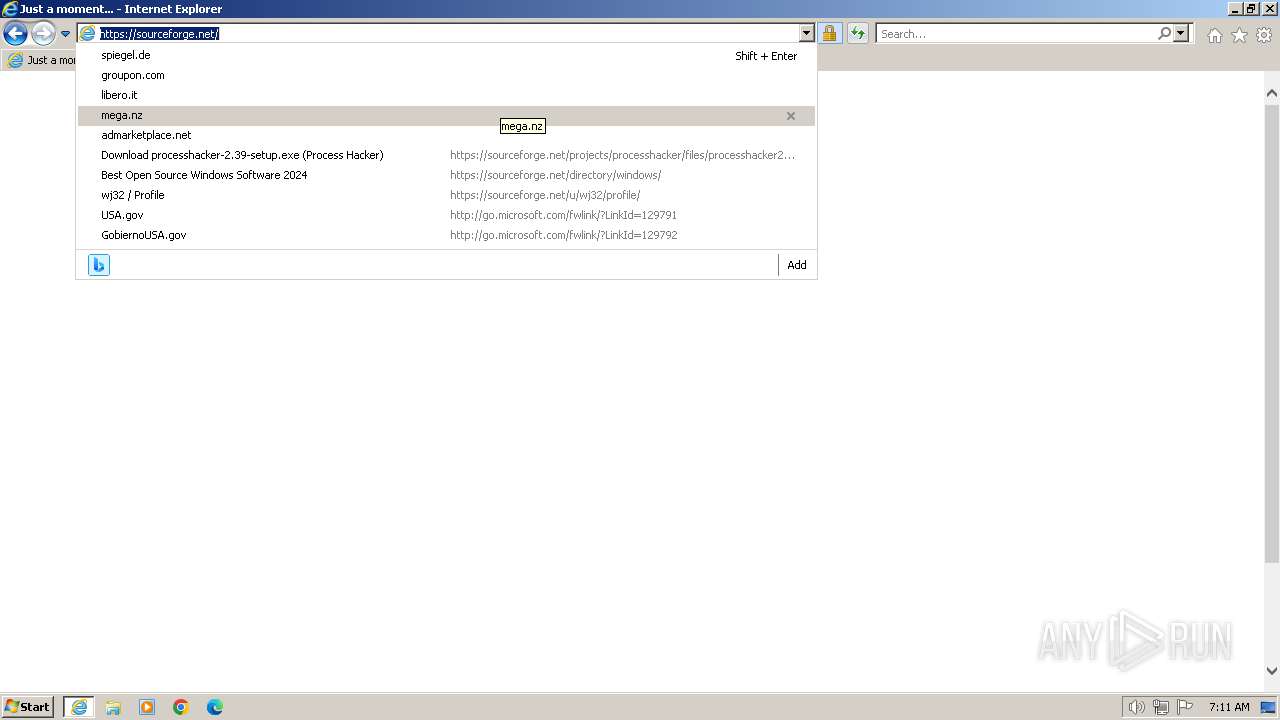The width and height of the screenshot is (1280, 720).
Task: Open Download processhacker-2.39-setup.exe history entry
Action: [x=446, y=155]
